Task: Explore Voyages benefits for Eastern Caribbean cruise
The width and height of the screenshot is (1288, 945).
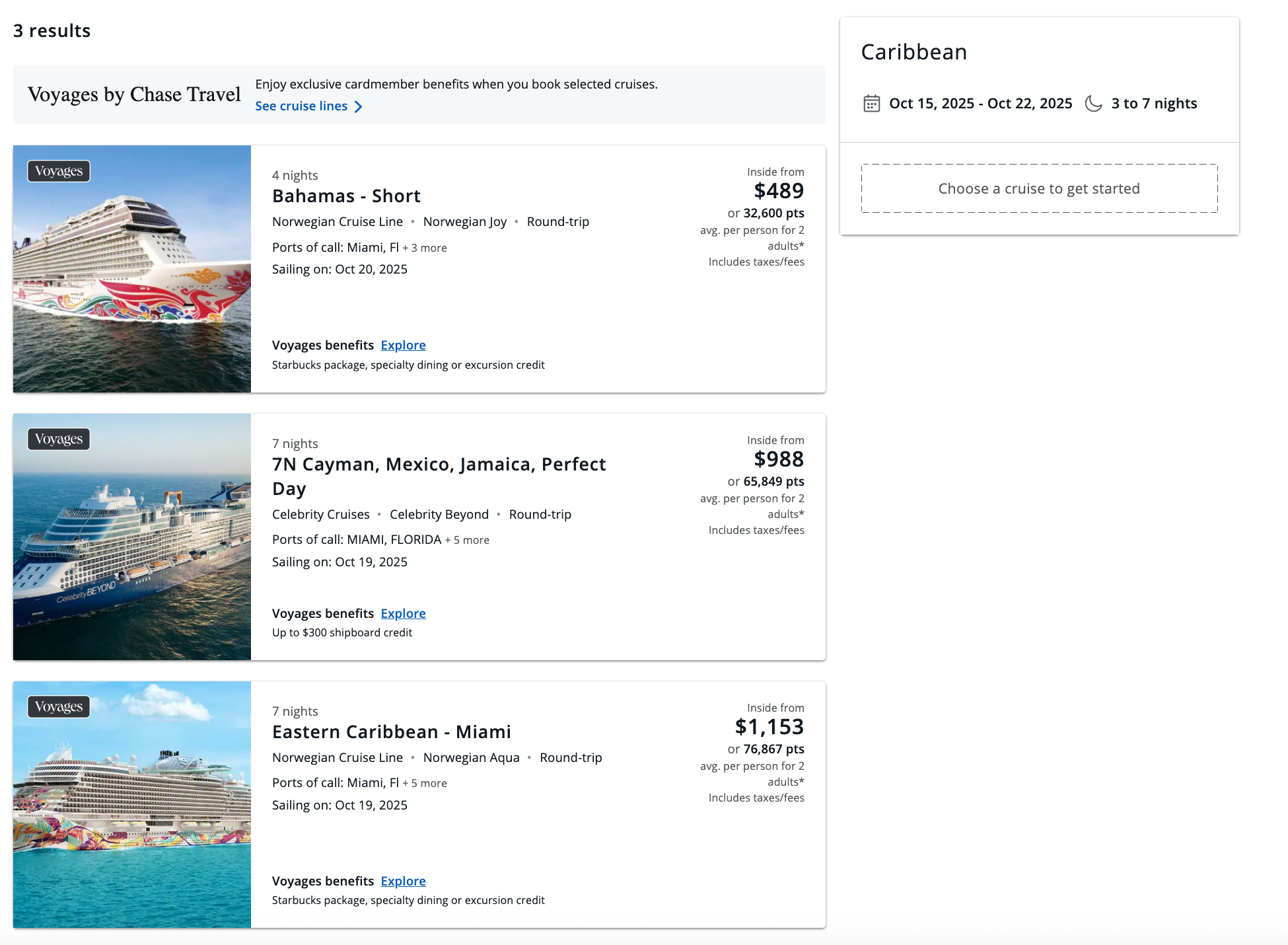Action: (x=403, y=882)
